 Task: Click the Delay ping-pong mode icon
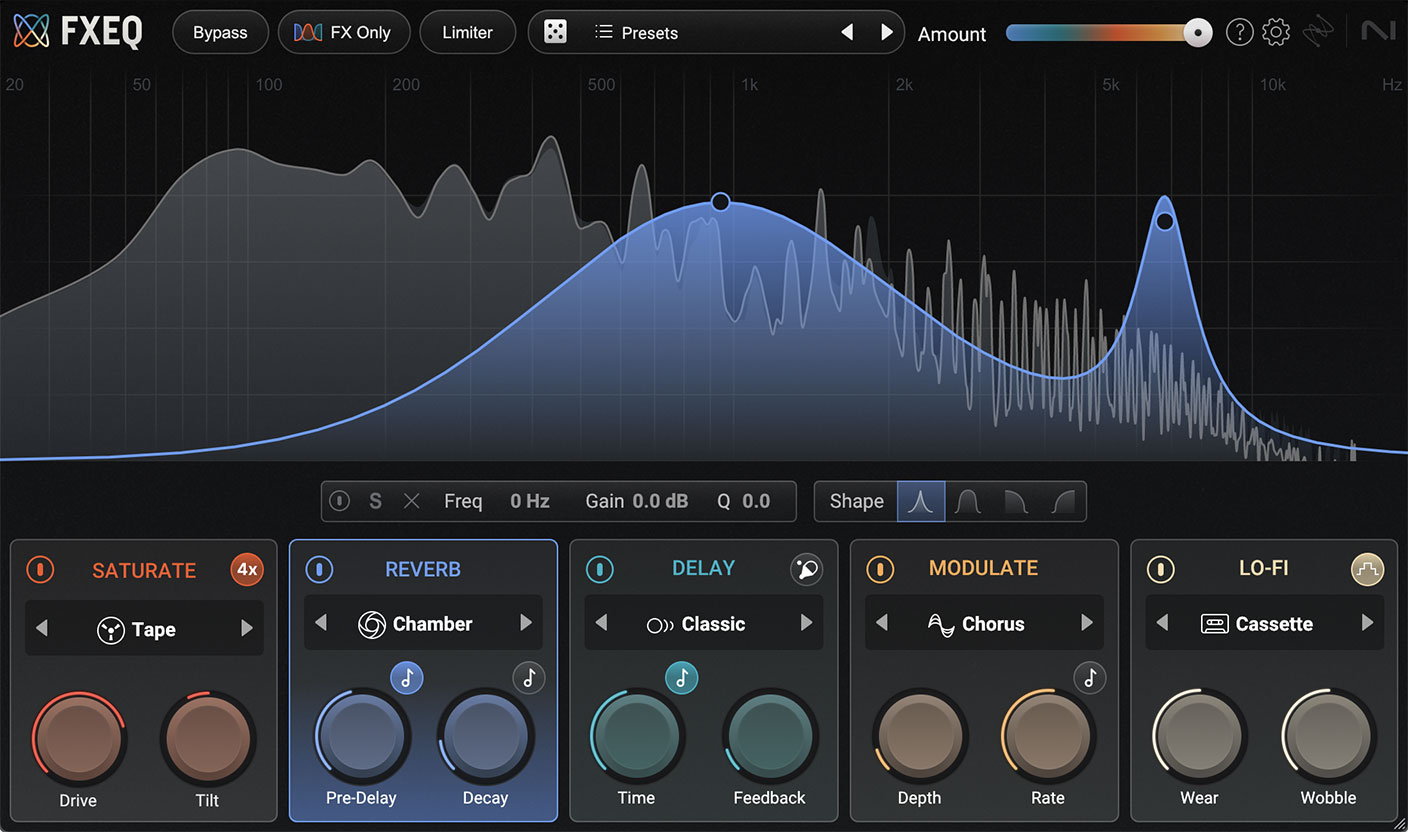[x=806, y=569]
